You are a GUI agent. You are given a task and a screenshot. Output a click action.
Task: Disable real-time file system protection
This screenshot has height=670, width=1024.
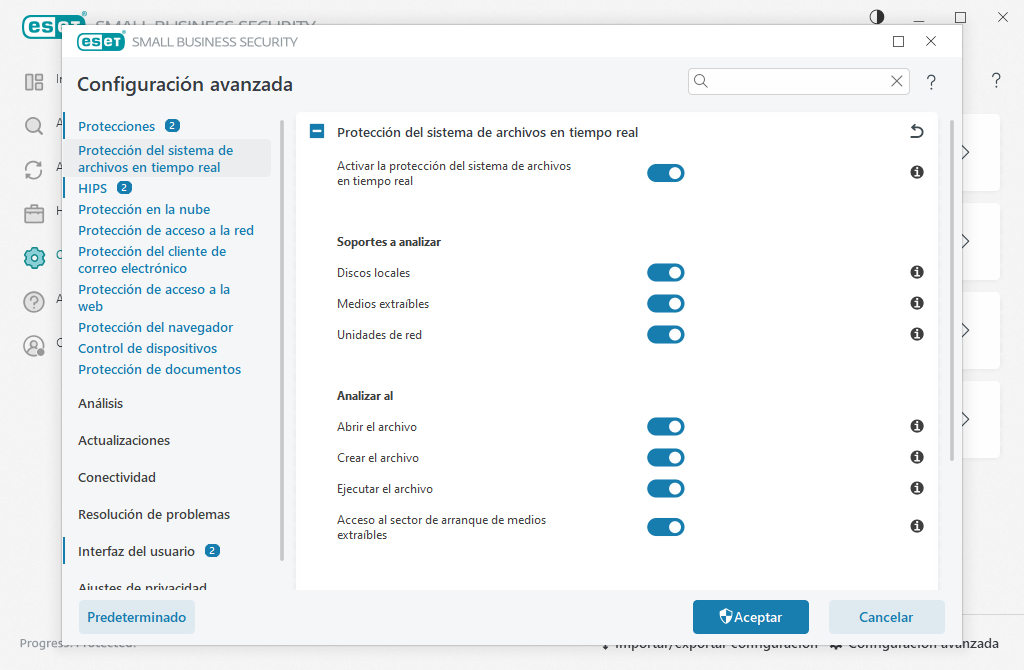(666, 172)
